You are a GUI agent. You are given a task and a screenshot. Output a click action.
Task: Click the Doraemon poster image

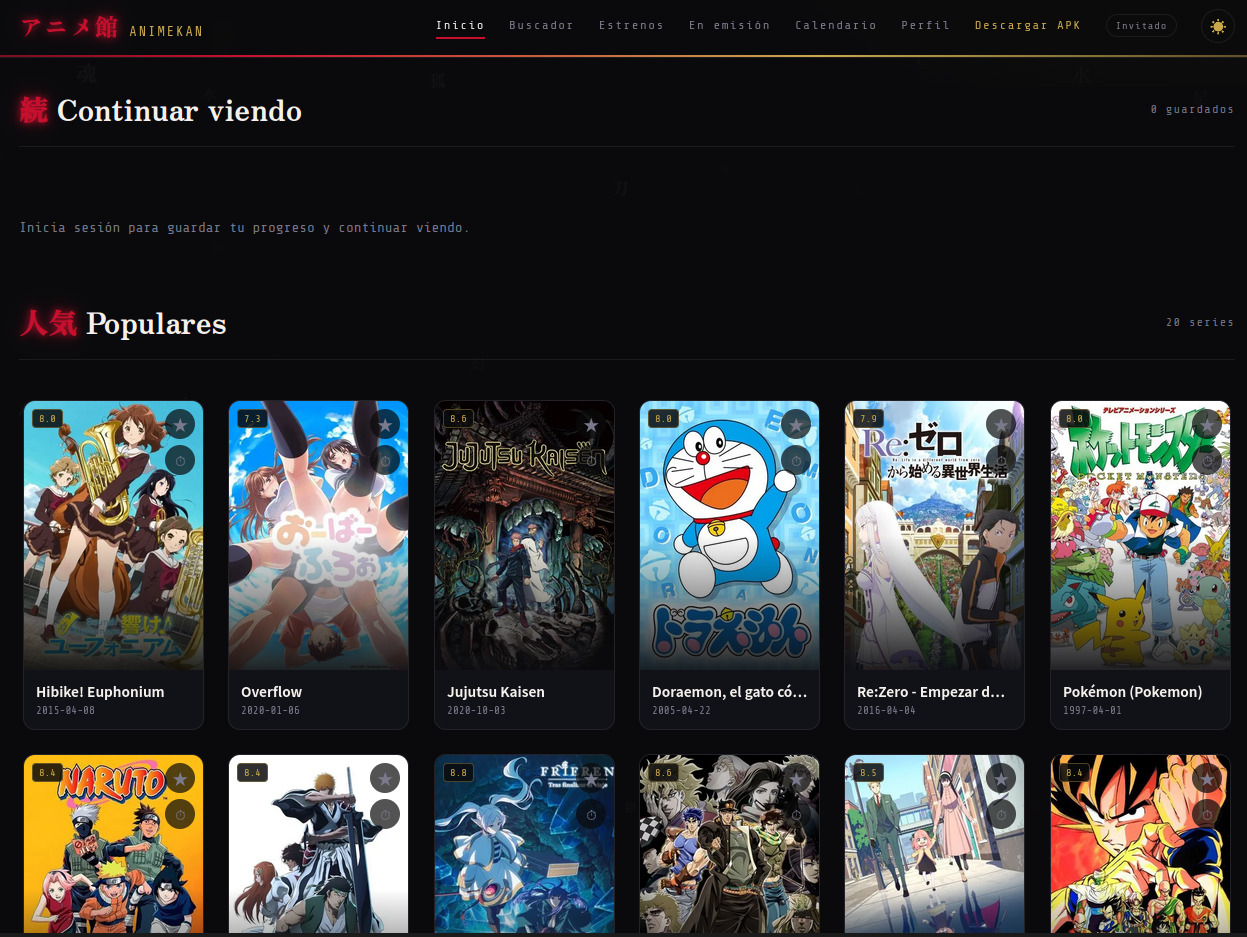pyautogui.click(x=729, y=535)
